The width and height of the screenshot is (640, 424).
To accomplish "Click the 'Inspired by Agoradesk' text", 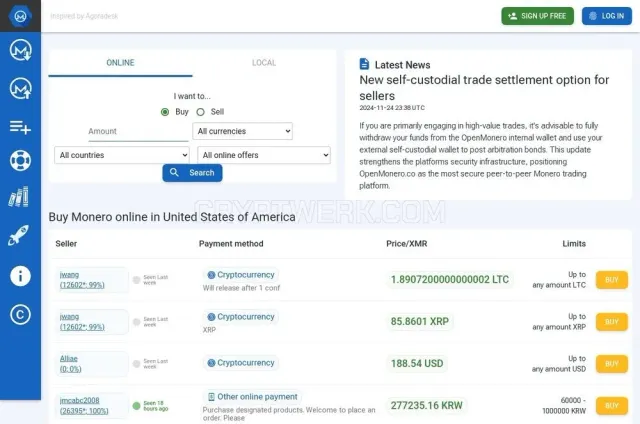I will coord(84,16).
